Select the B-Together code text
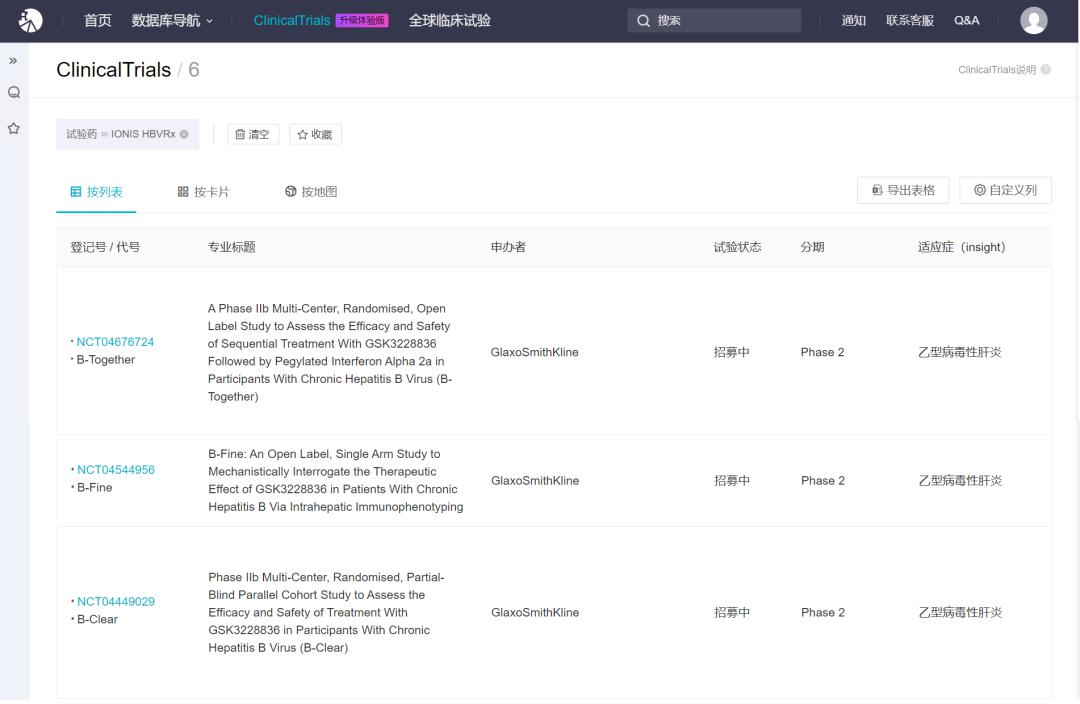This screenshot has width=1080, height=704. (105, 360)
